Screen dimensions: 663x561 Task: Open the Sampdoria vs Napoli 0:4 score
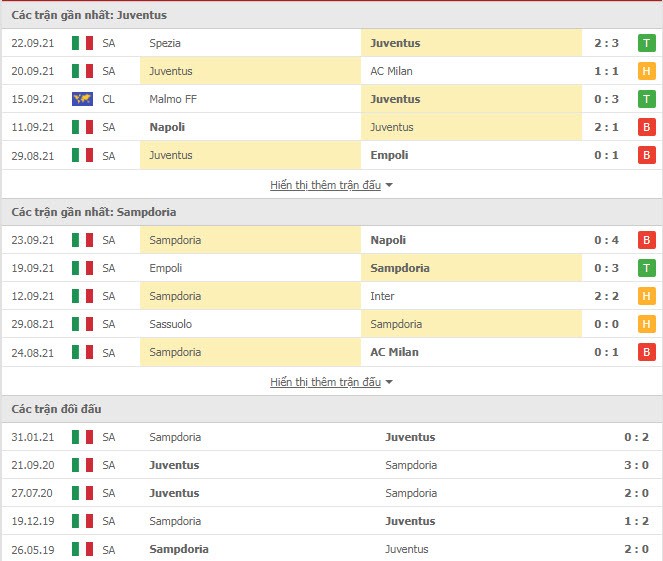(606, 240)
